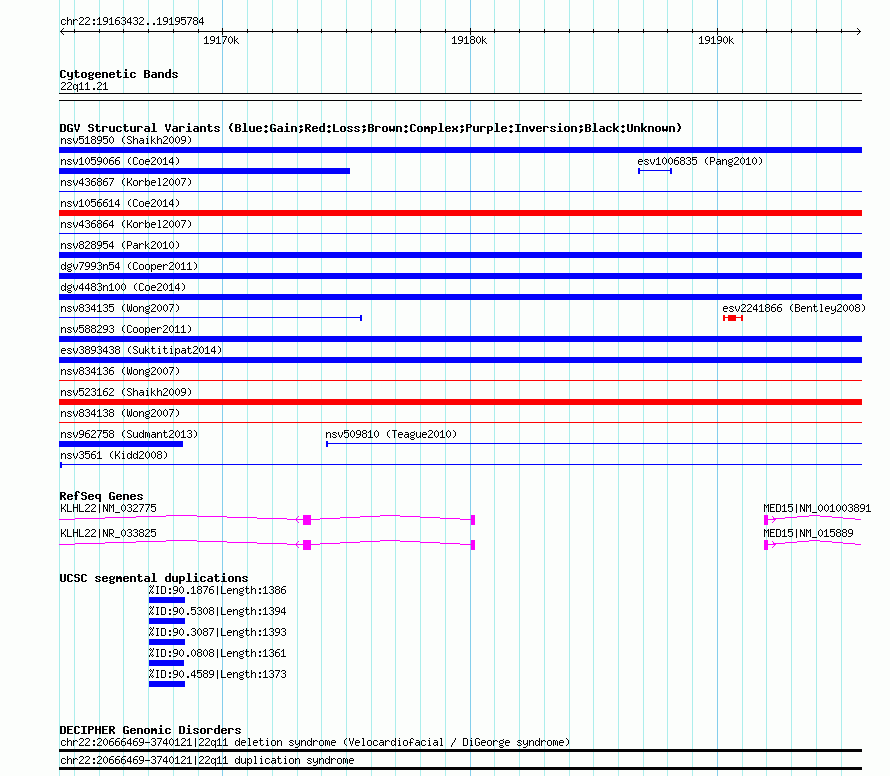Click KLHL22|NM_032775 gene label
Image resolution: width=890 pixels, height=776 pixels.
(x=108, y=509)
